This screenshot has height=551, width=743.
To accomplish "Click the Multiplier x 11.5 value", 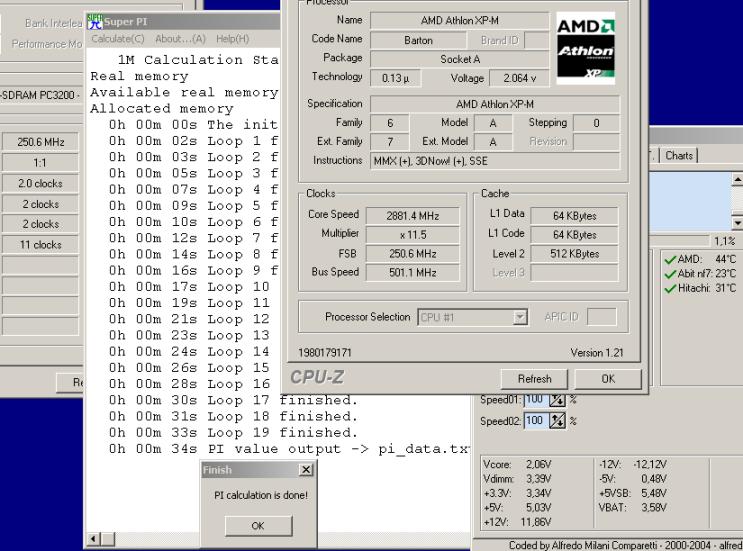I will pos(413,235).
